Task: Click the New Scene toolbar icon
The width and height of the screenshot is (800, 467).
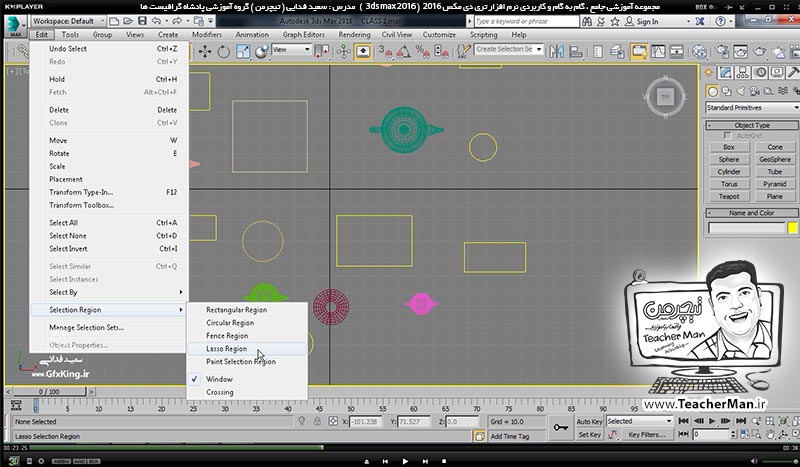Action: (114, 21)
